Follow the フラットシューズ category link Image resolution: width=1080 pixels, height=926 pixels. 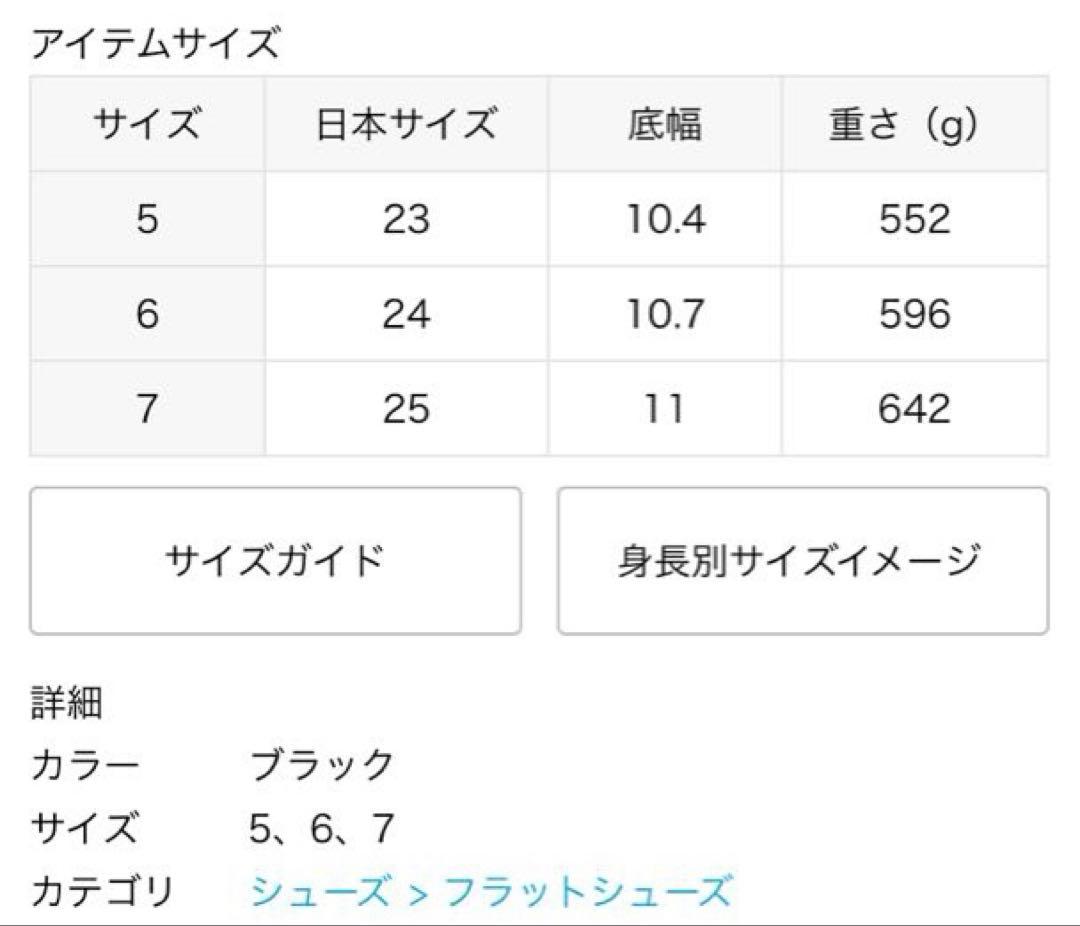click(x=588, y=890)
